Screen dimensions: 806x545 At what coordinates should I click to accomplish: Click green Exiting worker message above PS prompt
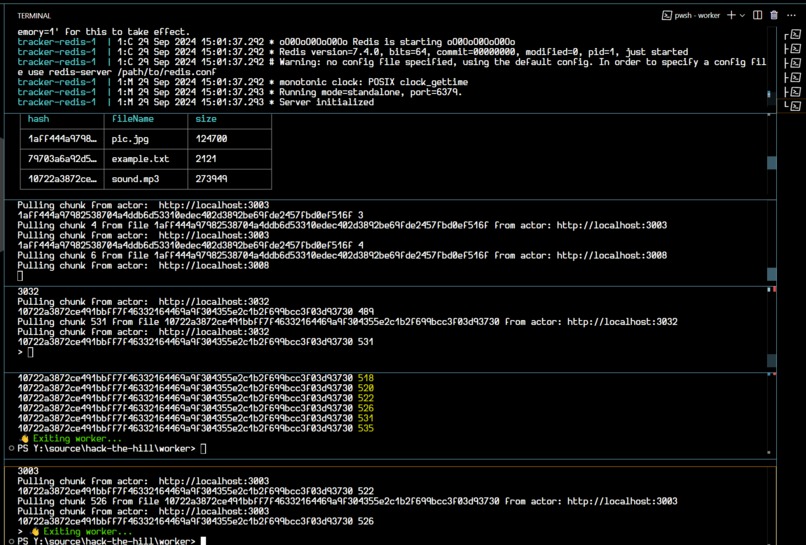[77, 439]
